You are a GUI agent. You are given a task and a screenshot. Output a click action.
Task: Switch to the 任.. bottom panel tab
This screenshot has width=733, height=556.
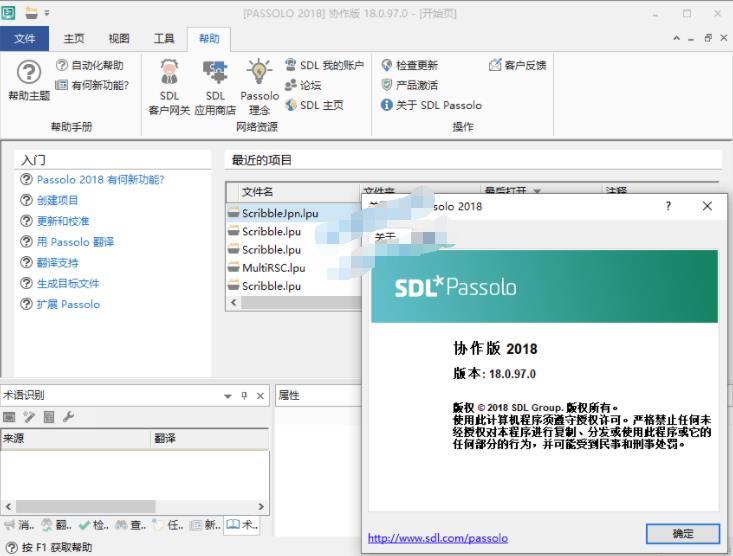pyautogui.click(x=168, y=525)
